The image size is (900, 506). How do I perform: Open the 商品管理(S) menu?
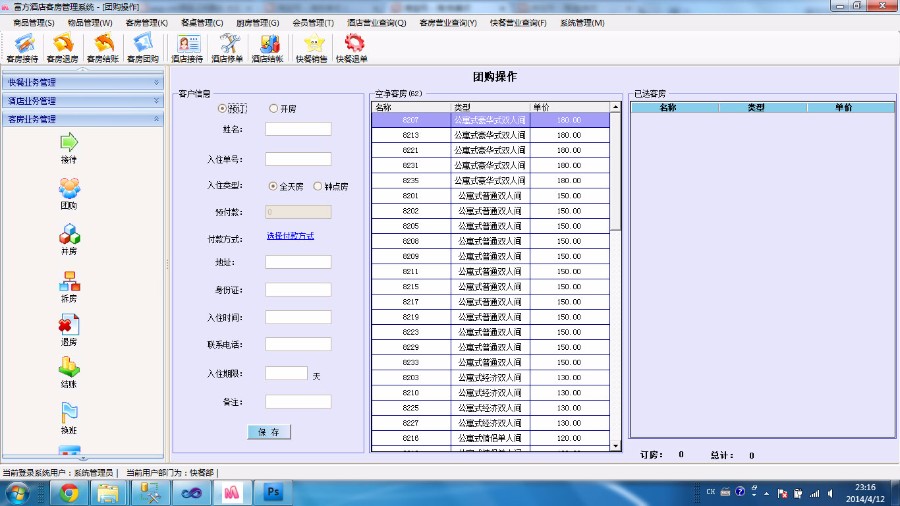[x=33, y=23]
